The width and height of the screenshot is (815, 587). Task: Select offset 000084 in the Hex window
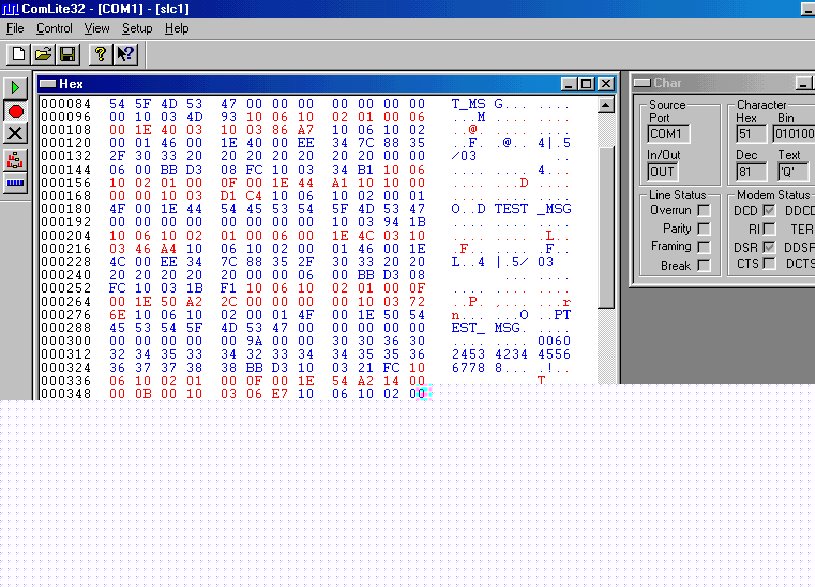pyautogui.click(x=66, y=104)
